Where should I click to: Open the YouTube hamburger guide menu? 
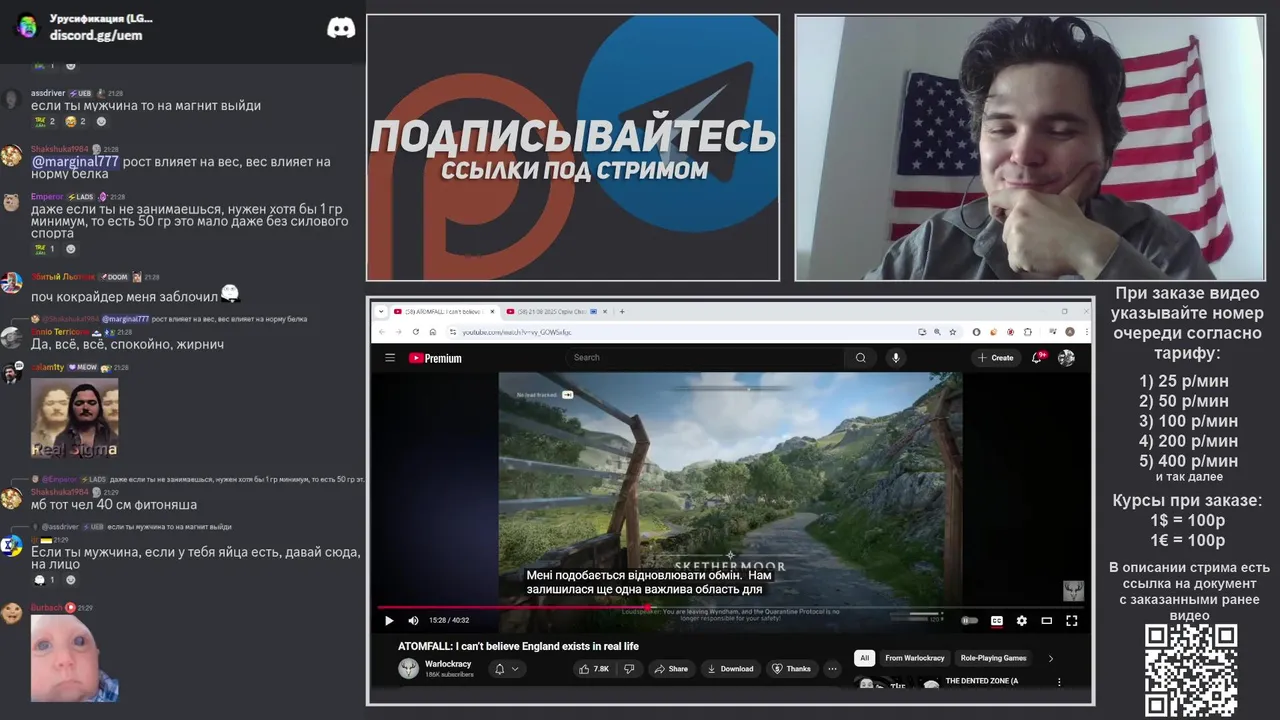[x=390, y=358]
